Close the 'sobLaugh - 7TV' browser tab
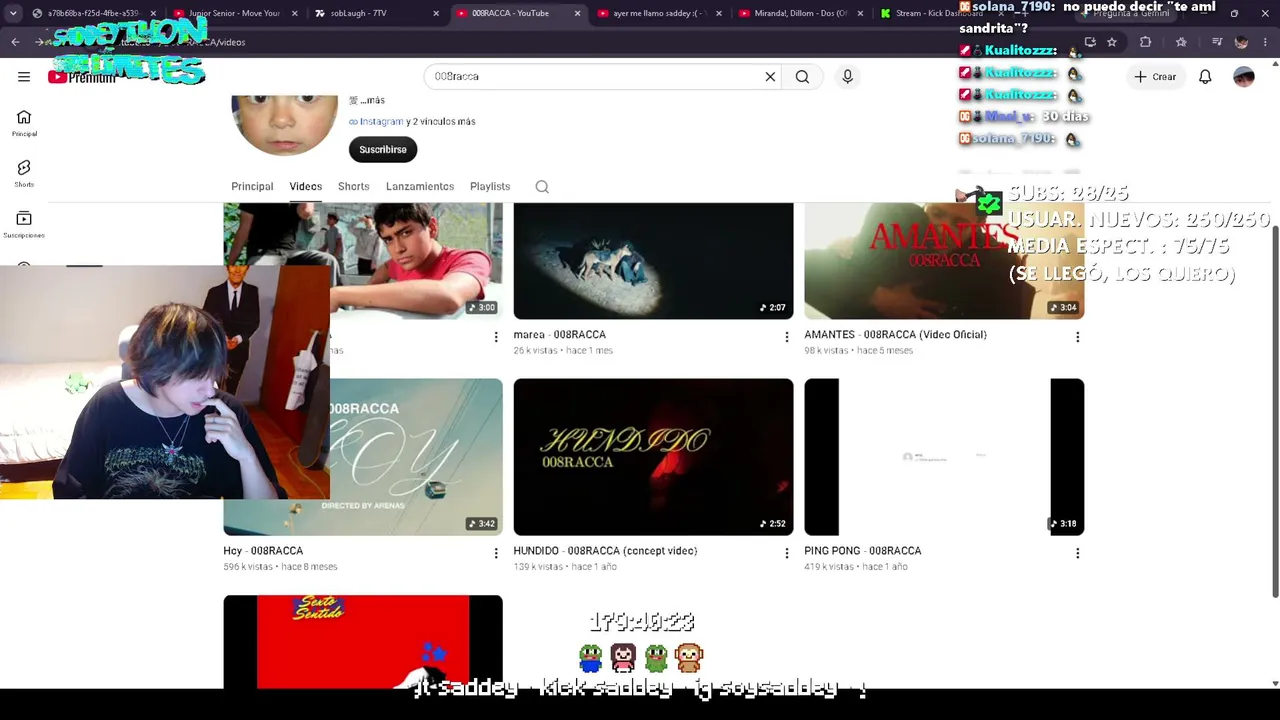Viewport: 1280px width, 720px height. pyautogui.click(x=436, y=13)
